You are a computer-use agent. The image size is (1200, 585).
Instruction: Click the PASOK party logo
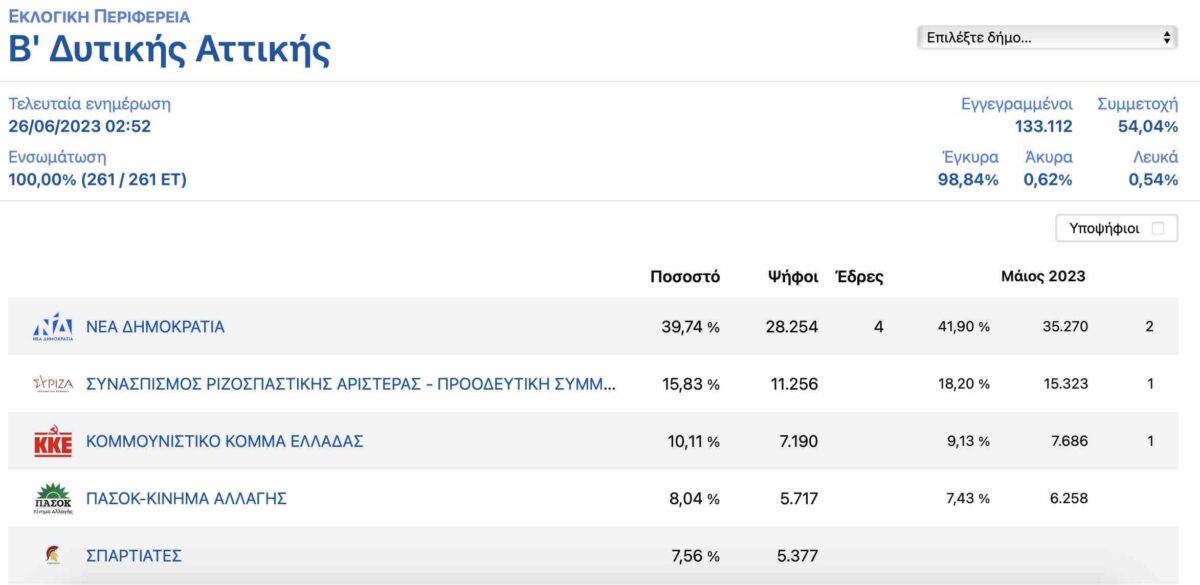[53, 498]
